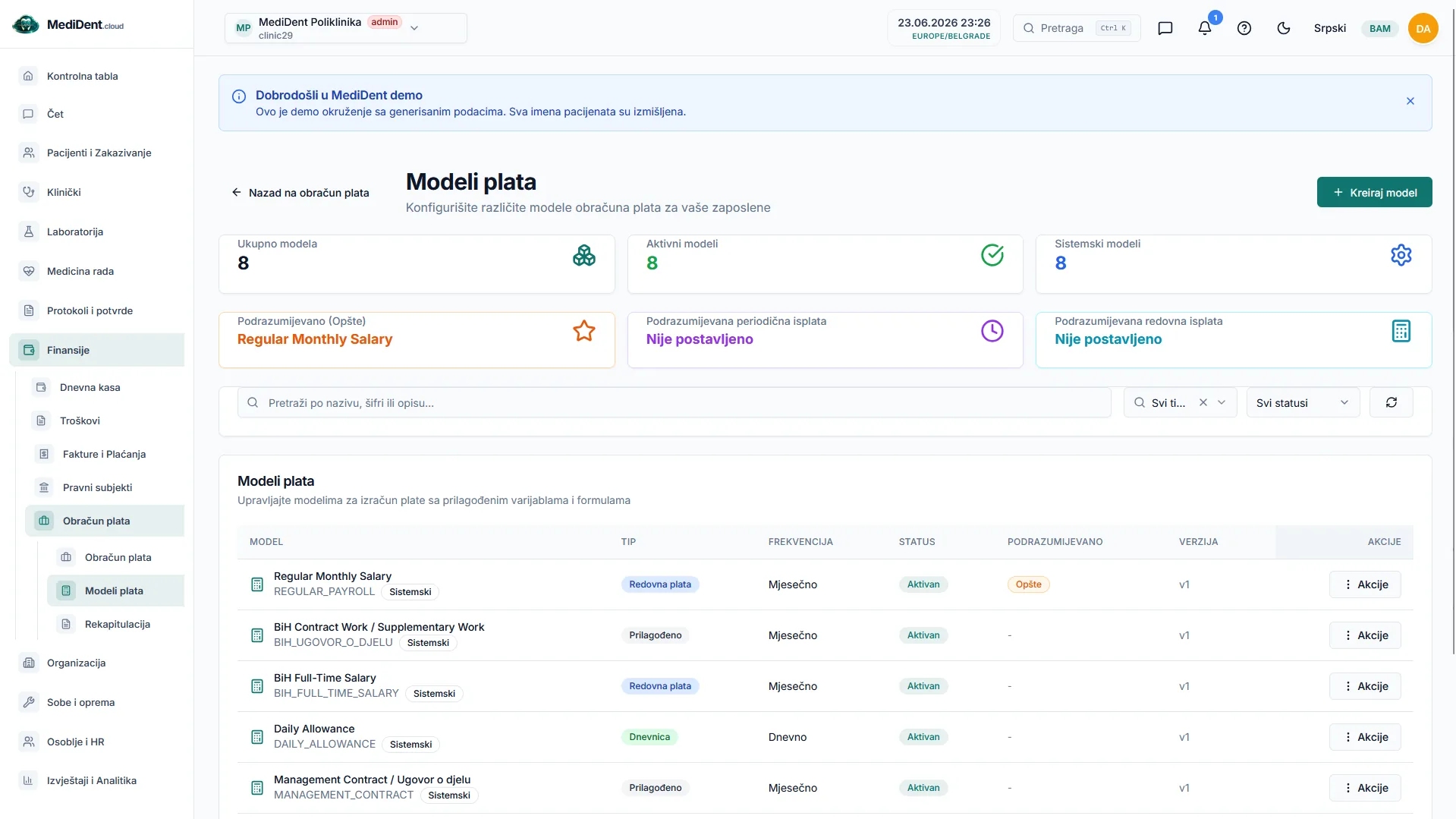Click the gear icon on Sistemski modeli card
The image size is (1456, 819).
[1401, 255]
